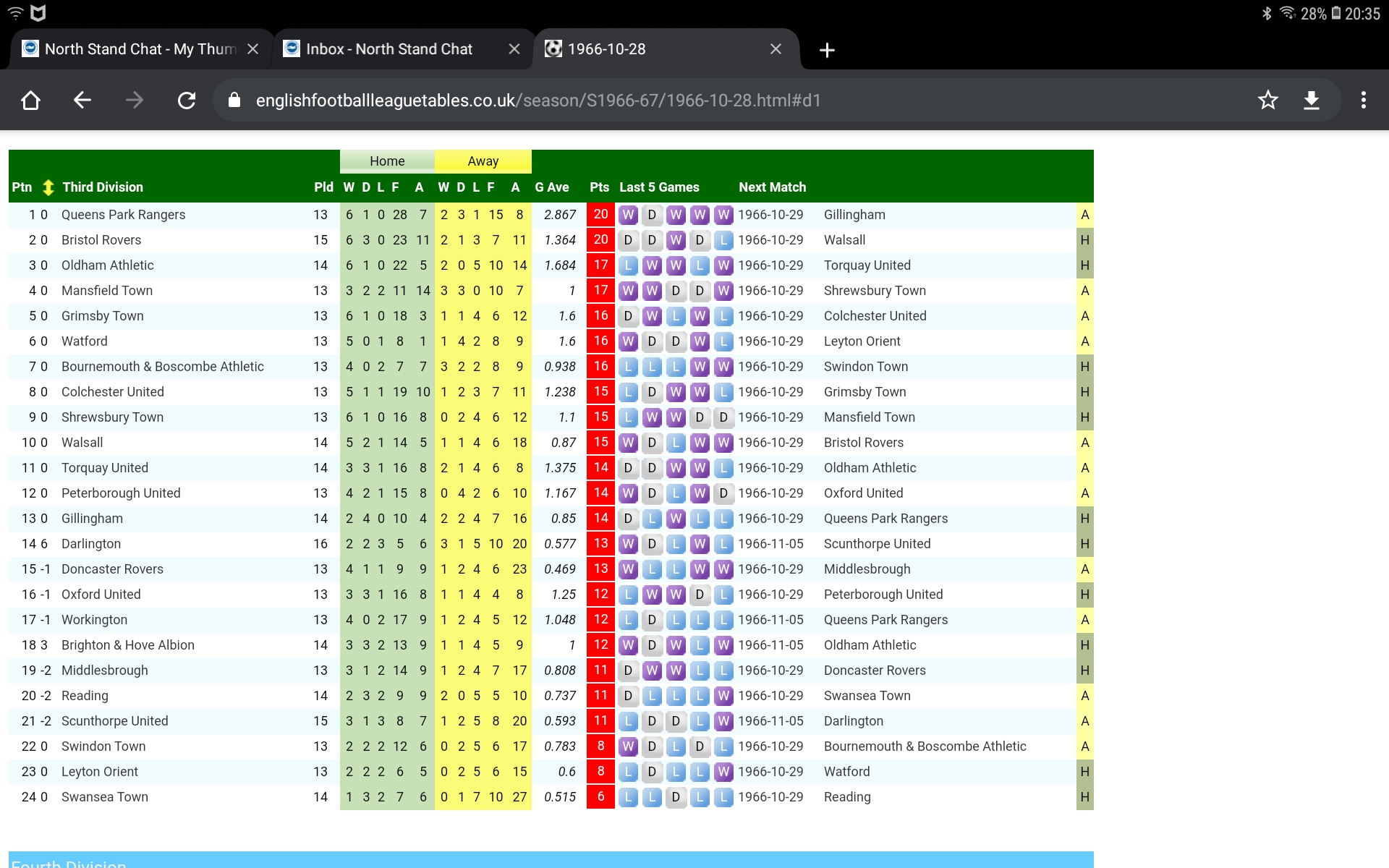
Task: Click the A venue marker in Queens Park Rangers row
Action: click(1084, 215)
